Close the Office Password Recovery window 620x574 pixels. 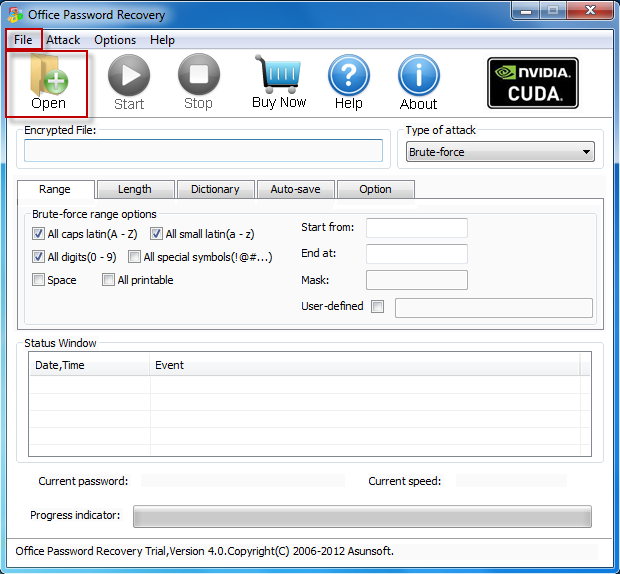pyautogui.click(x=590, y=10)
